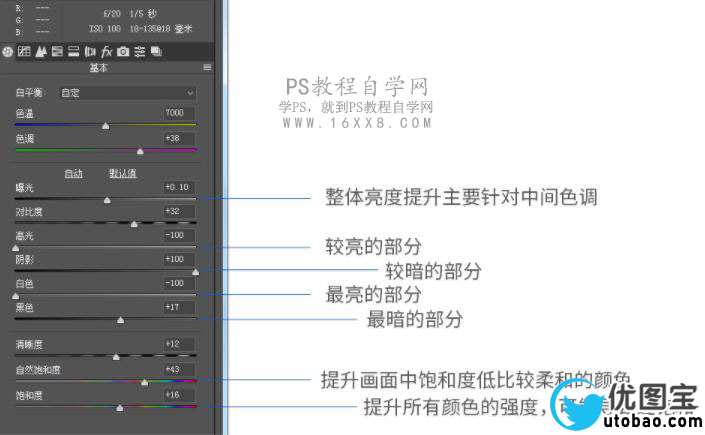
Task: Click the 自动 auto tone link
Action: pos(73,174)
